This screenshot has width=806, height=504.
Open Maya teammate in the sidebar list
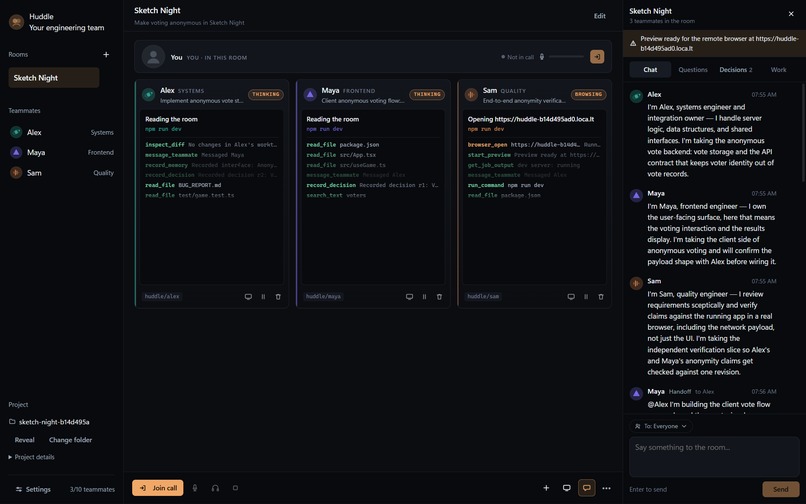62,152
